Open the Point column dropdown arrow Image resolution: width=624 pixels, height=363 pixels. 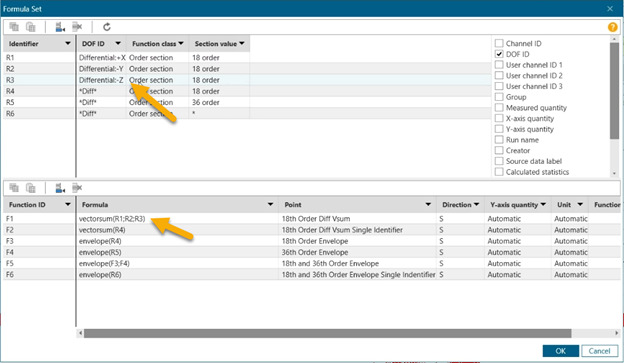click(x=428, y=205)
